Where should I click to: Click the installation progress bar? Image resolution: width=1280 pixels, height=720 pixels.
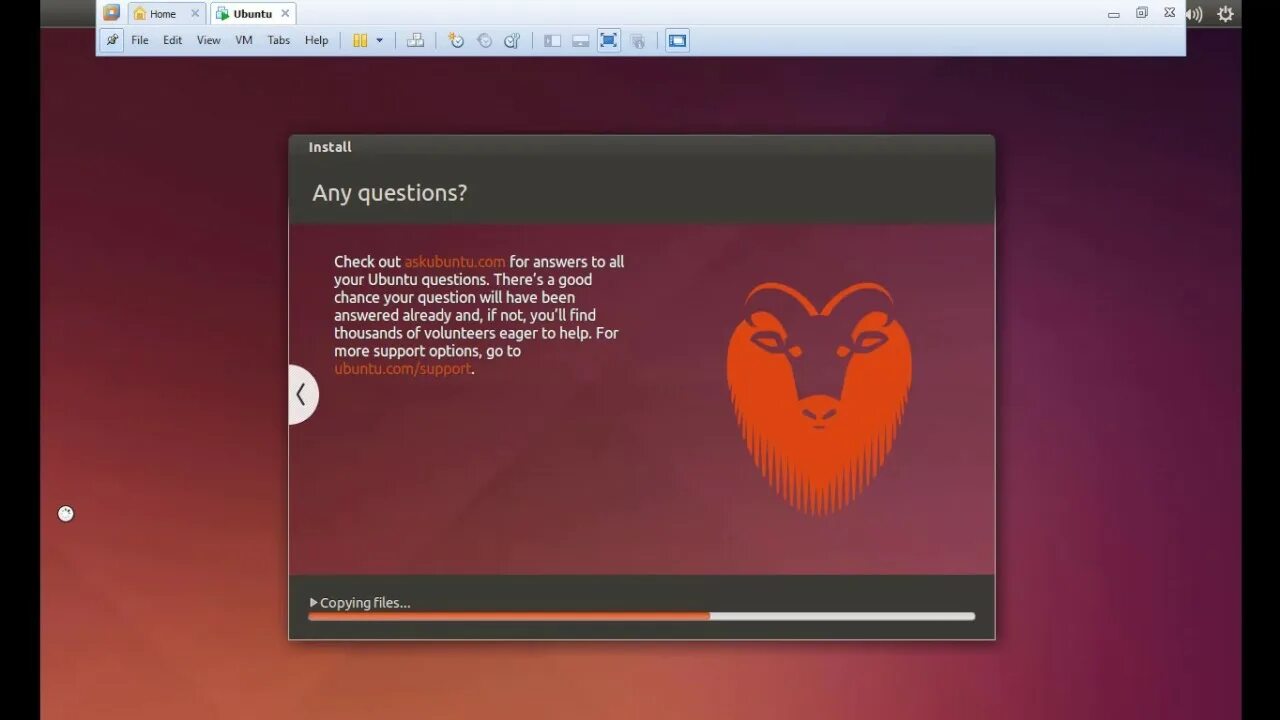click(x=641, y=617)
